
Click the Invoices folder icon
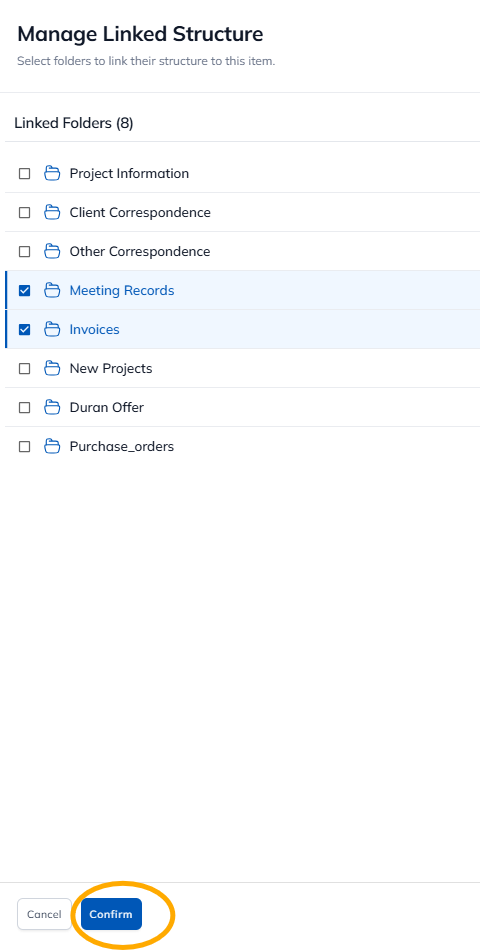(52, 329)
